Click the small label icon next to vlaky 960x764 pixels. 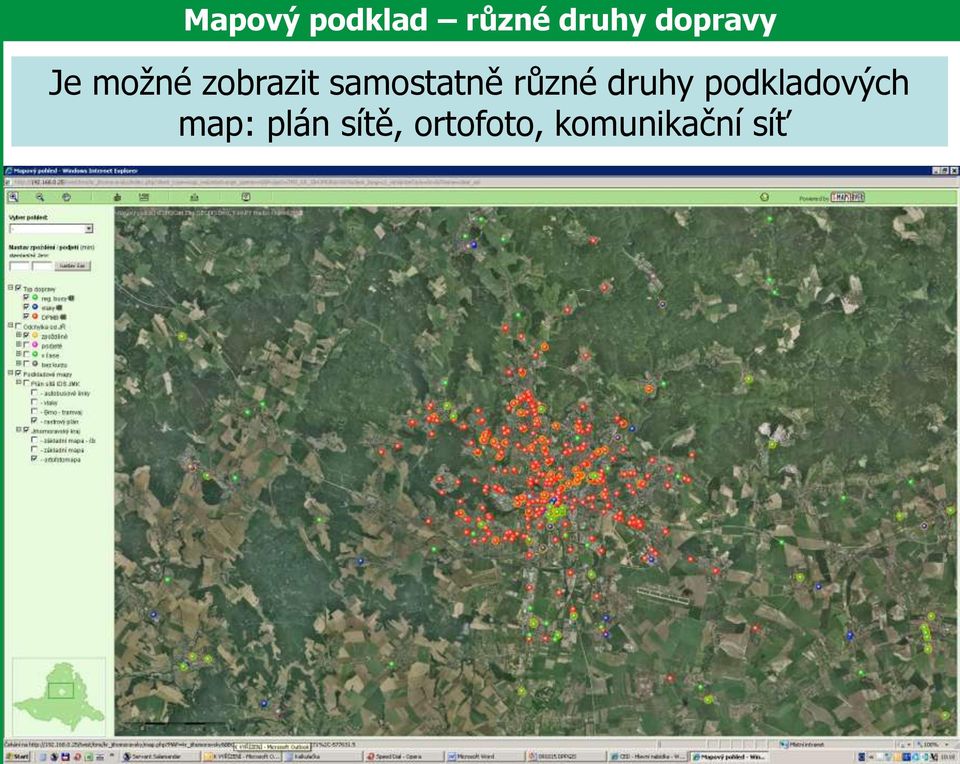click(59, 308)
